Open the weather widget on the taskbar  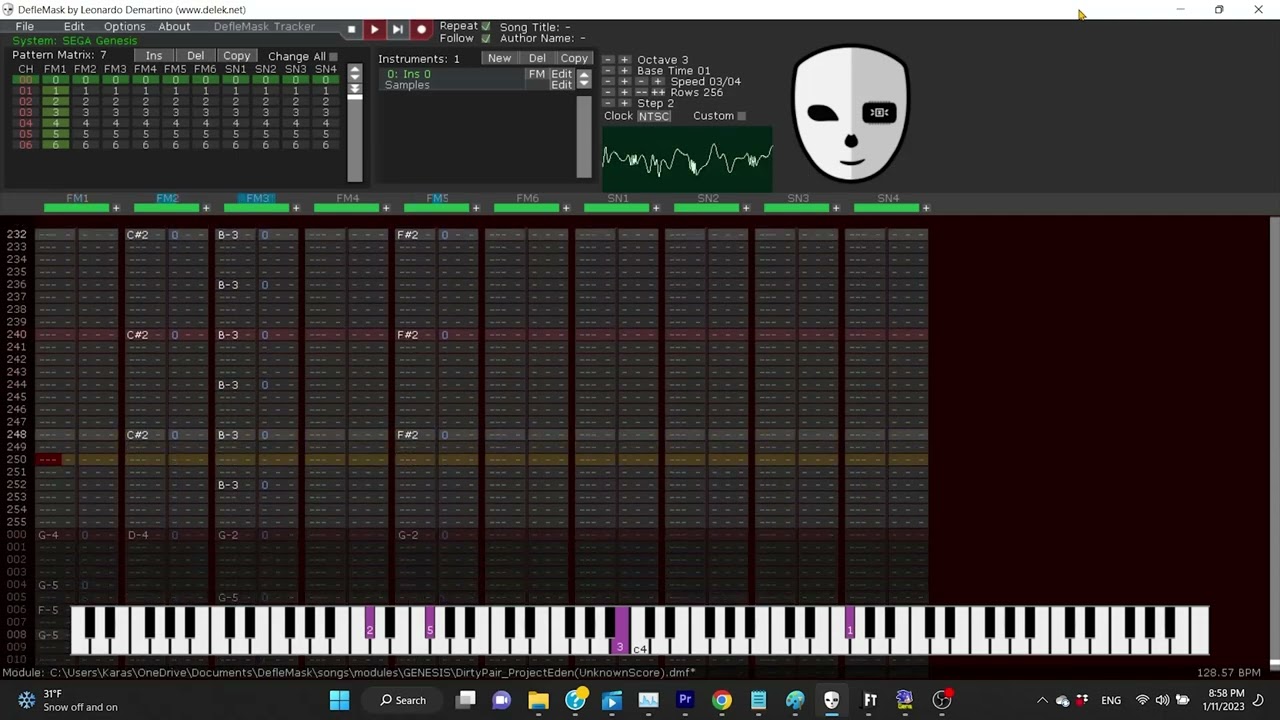pyautogui.click(x=68, y=700)
